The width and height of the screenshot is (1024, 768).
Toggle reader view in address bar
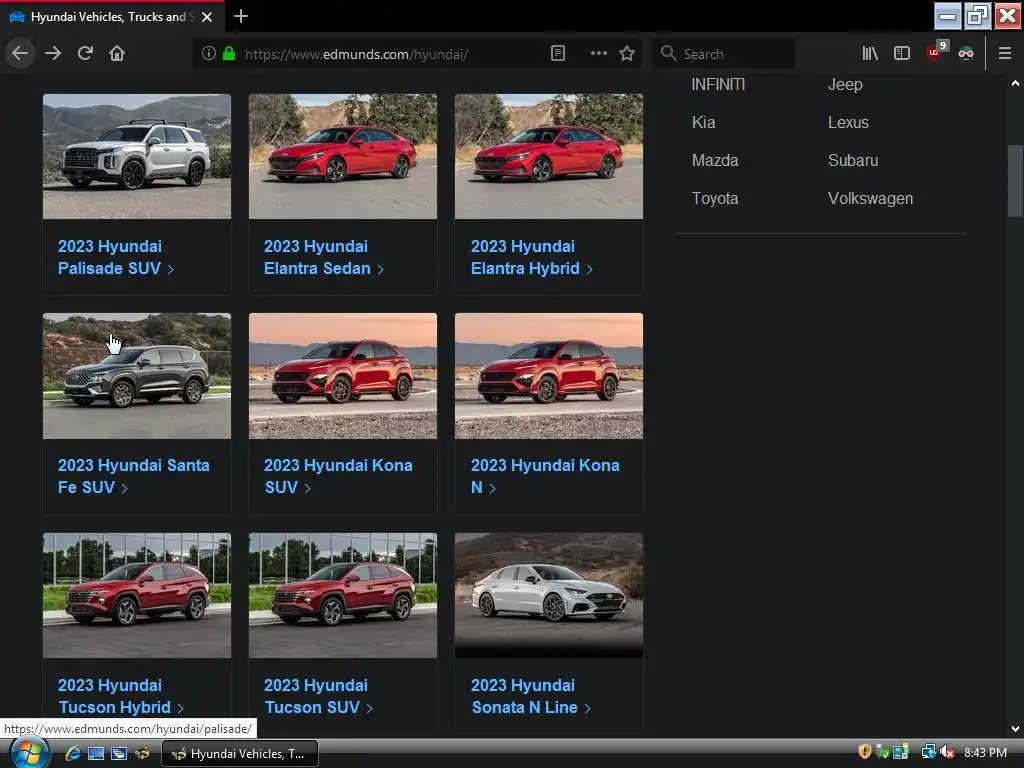pos(558,53)
